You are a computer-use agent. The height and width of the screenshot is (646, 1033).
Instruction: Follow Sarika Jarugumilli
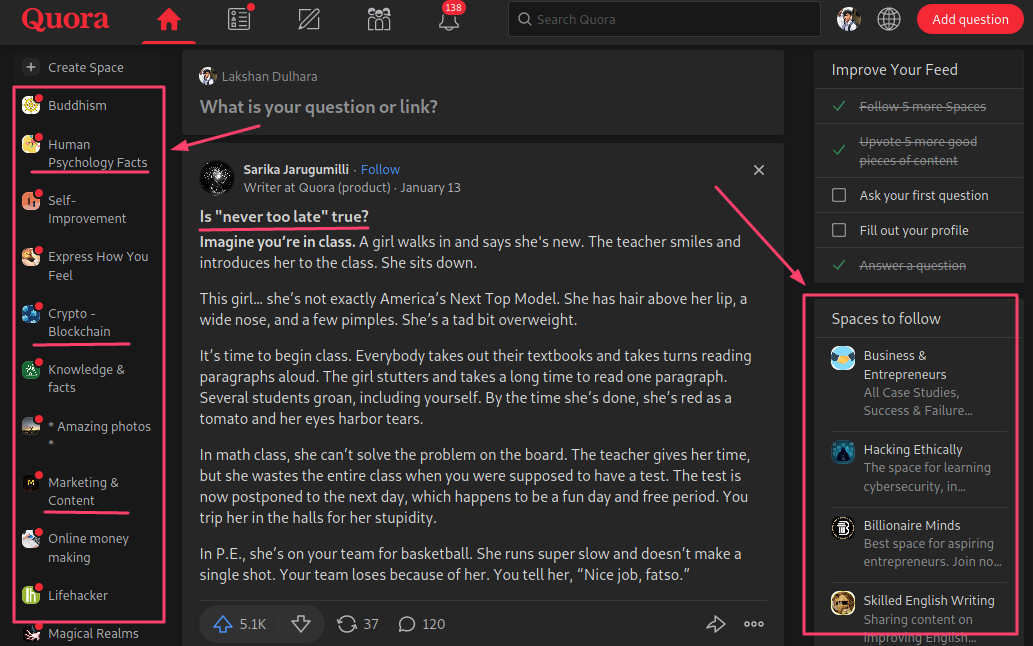tap(380, 169)
